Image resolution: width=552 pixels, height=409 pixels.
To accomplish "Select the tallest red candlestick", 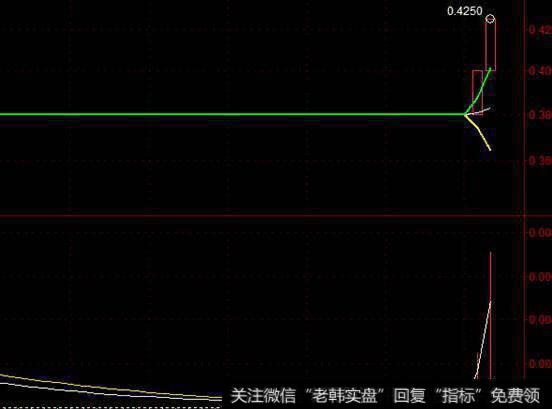I will click(490, 44).
